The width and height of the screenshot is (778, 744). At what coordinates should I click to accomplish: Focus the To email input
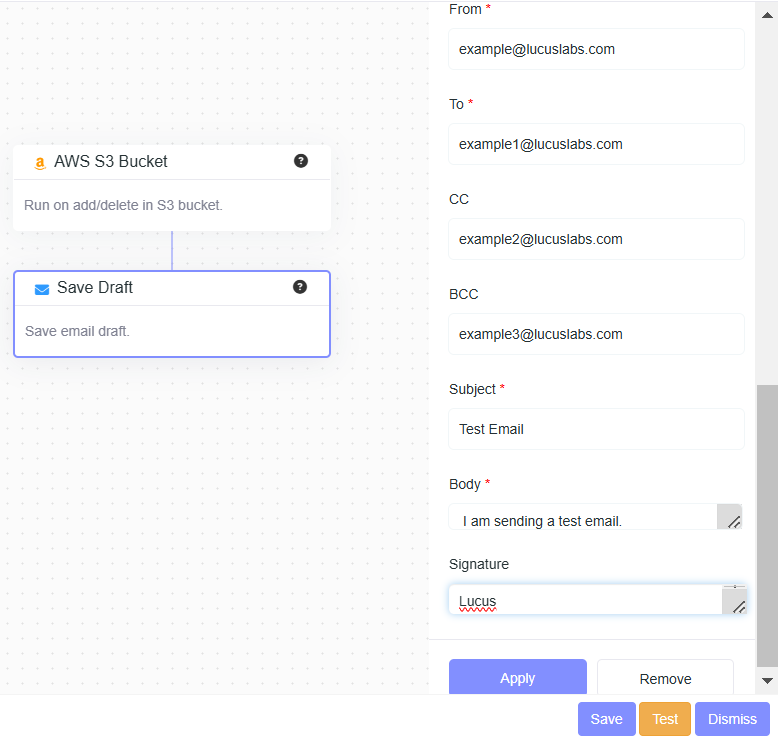click(x=596, y=144)
